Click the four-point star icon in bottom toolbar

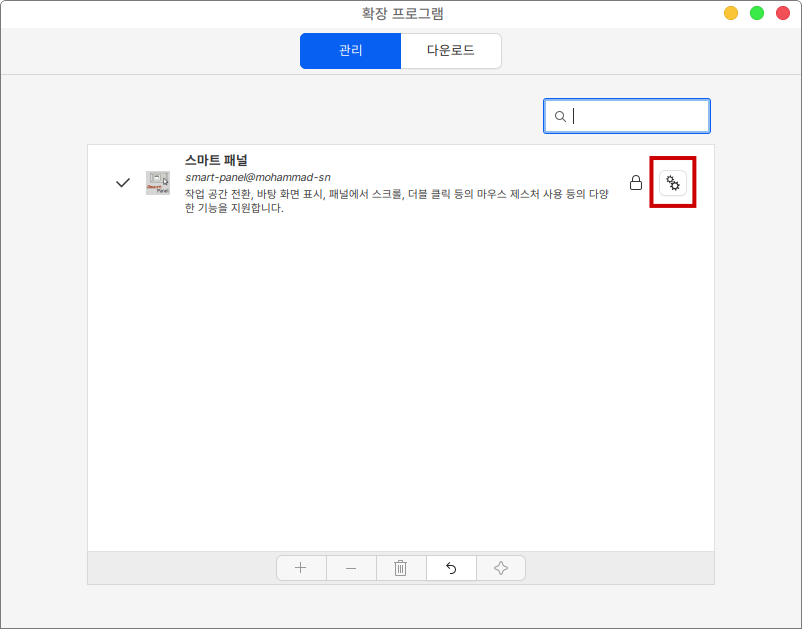click(501, 568)
